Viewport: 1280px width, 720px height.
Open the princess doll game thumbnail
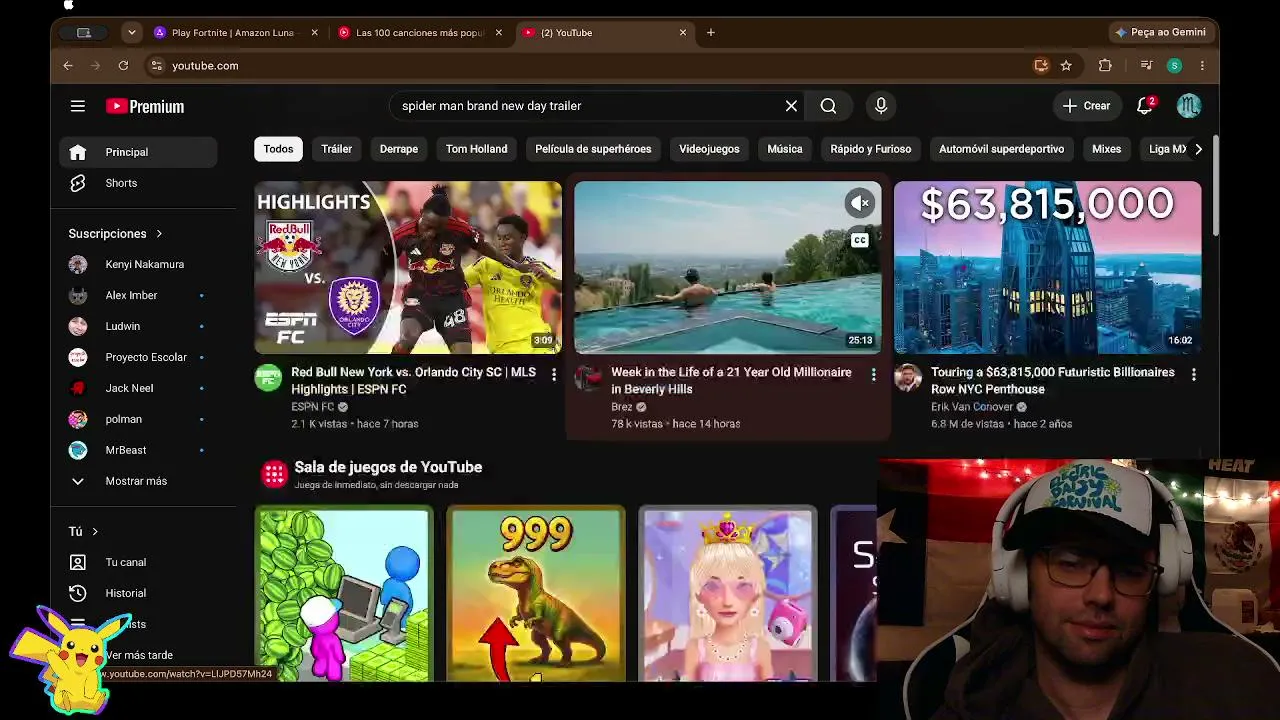[728, 594]
